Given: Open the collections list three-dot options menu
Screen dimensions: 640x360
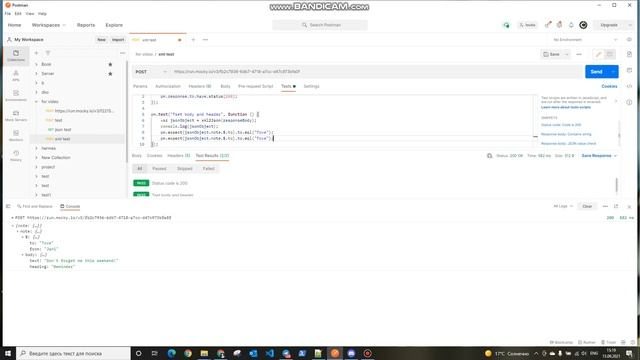Looking at the screenshot, I should [x=122, y=53].
